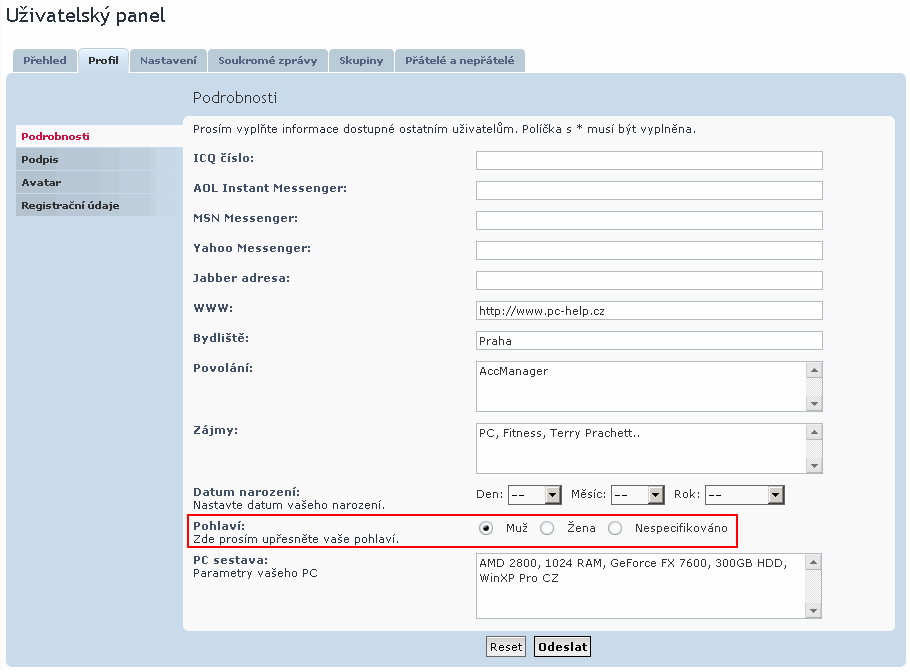Viewport: 910px width, 672px height.
Task: Open Podpis in the sidebar
Action: click(x=40, y=159)
